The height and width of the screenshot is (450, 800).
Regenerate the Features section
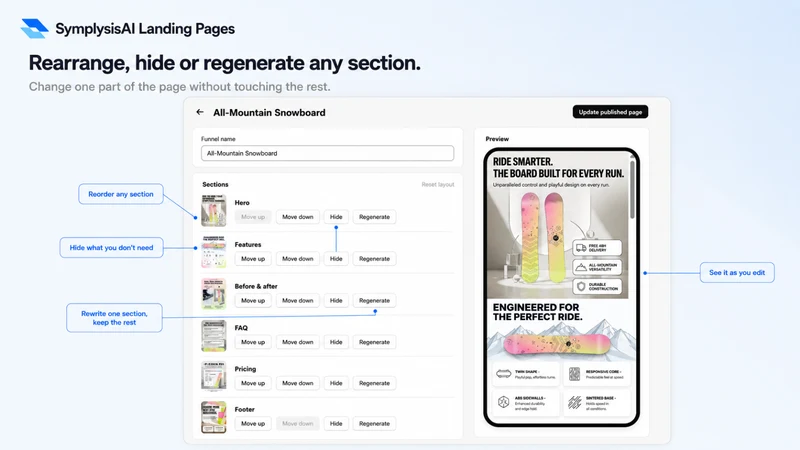(x=374, y=259)
